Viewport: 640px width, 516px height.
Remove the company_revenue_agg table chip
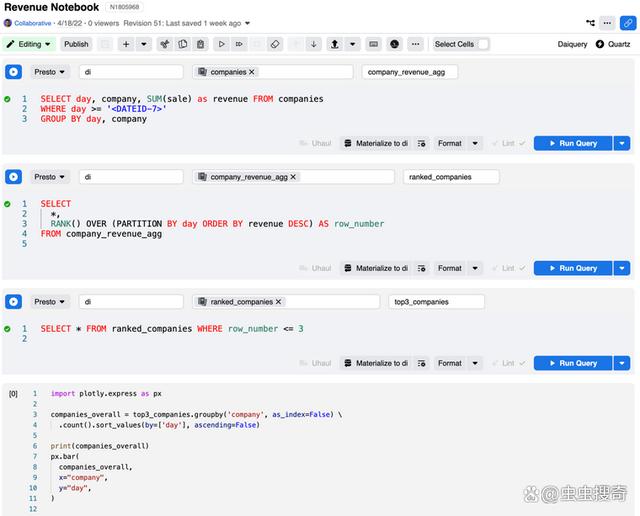click(293, 177)
